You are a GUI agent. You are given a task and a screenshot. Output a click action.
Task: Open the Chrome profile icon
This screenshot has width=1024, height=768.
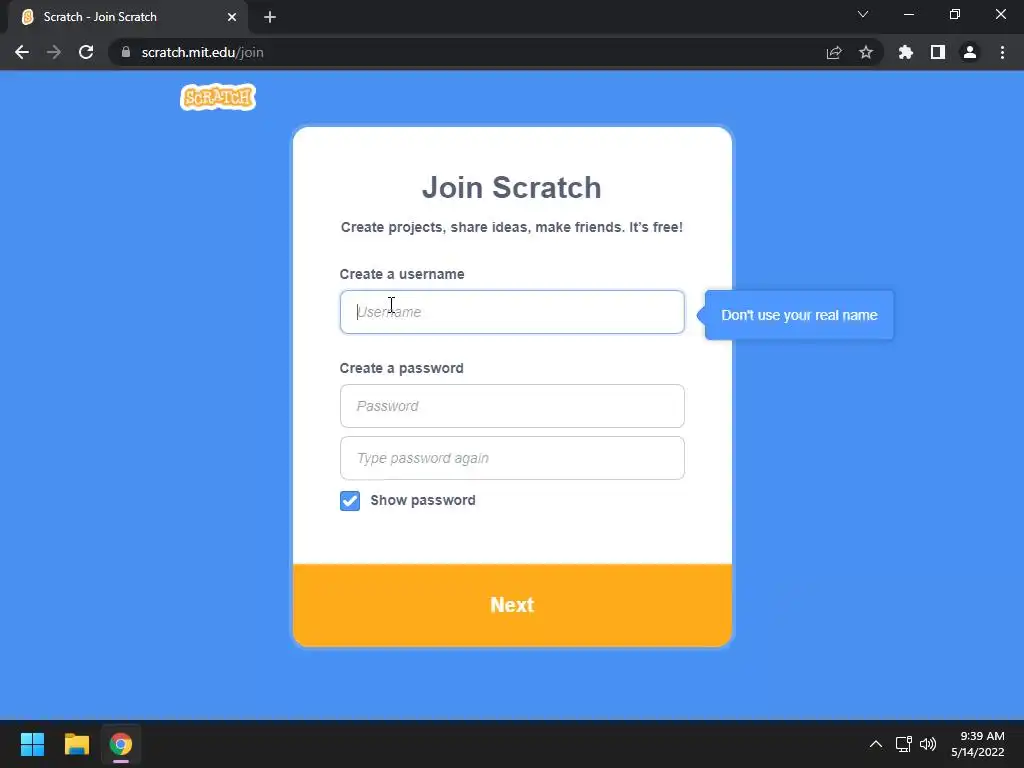[x=970, y=52]
